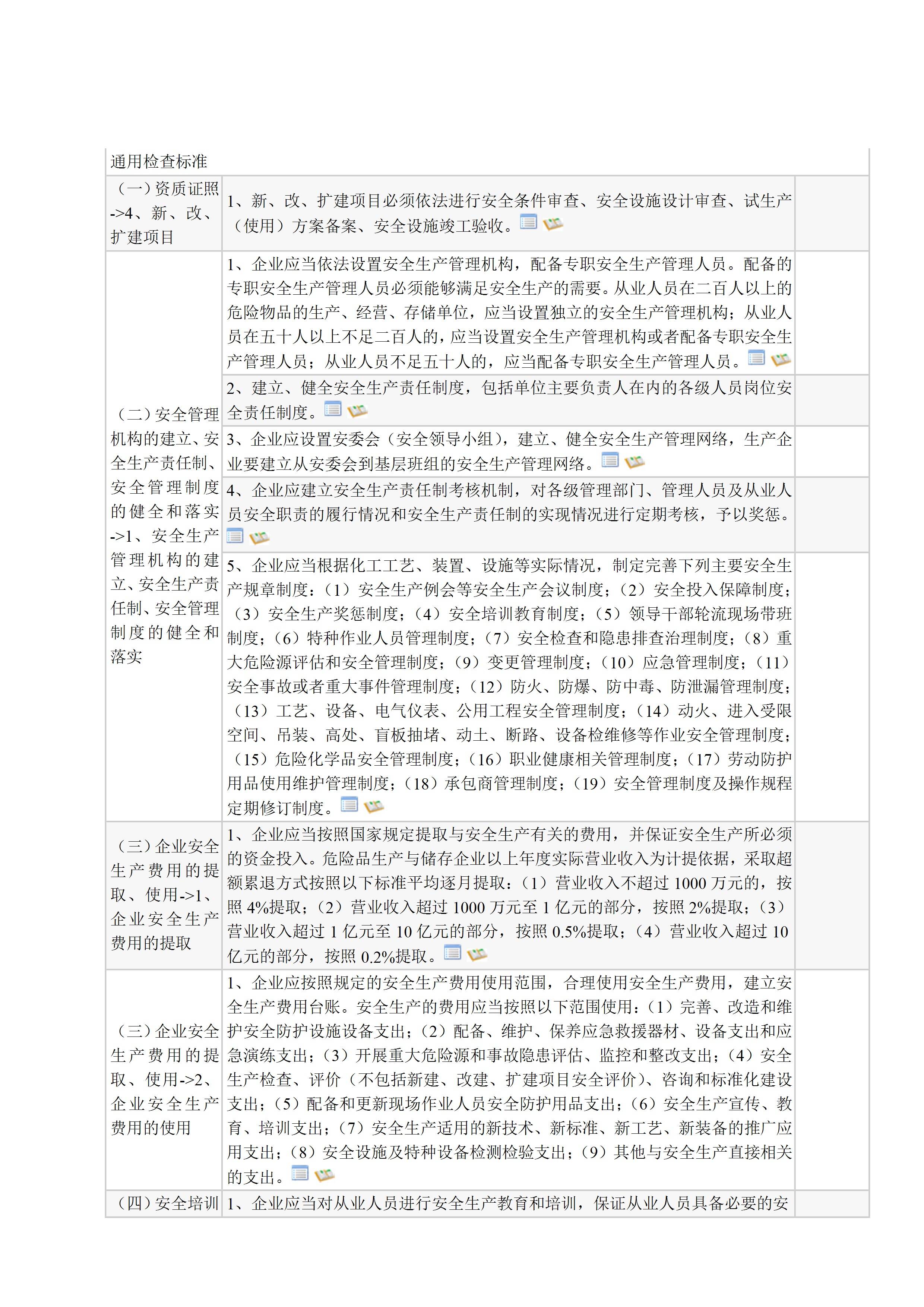This screenshot has height=1307, width=924.
Task: Click list icon after 按照0.2%提取
Action: coord(452,952)
